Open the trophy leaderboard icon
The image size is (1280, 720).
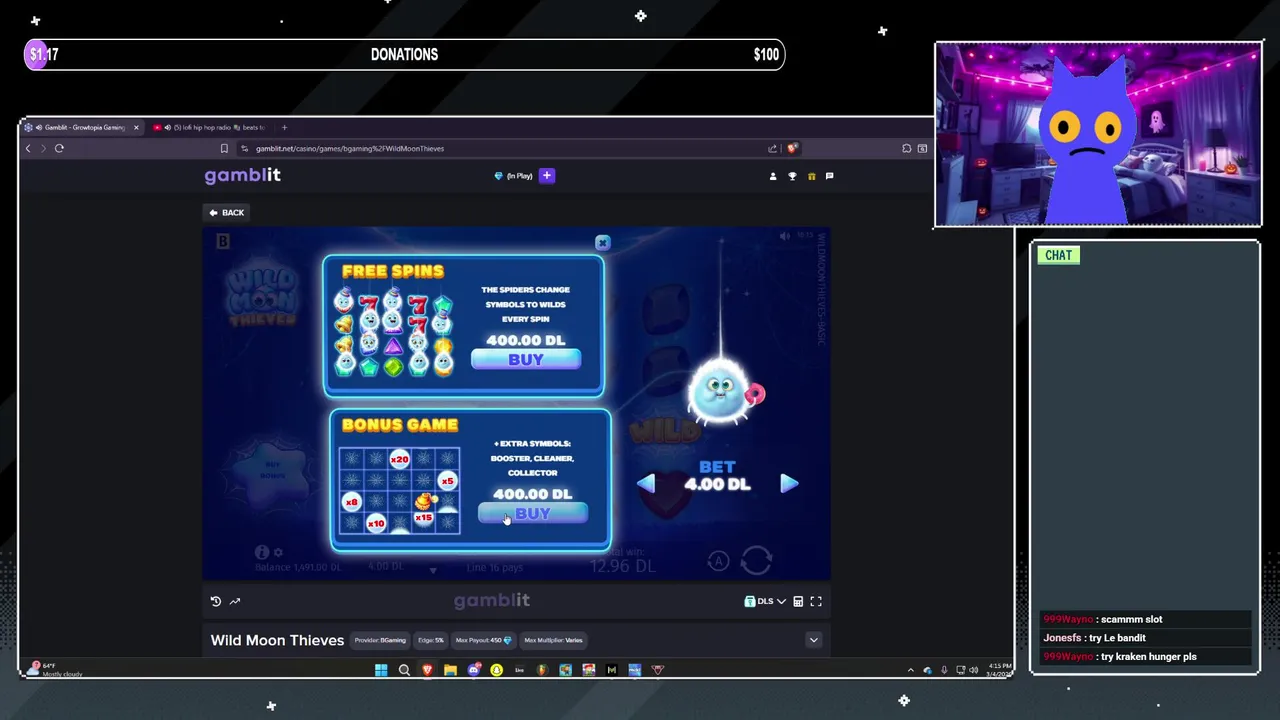[792, 176]
